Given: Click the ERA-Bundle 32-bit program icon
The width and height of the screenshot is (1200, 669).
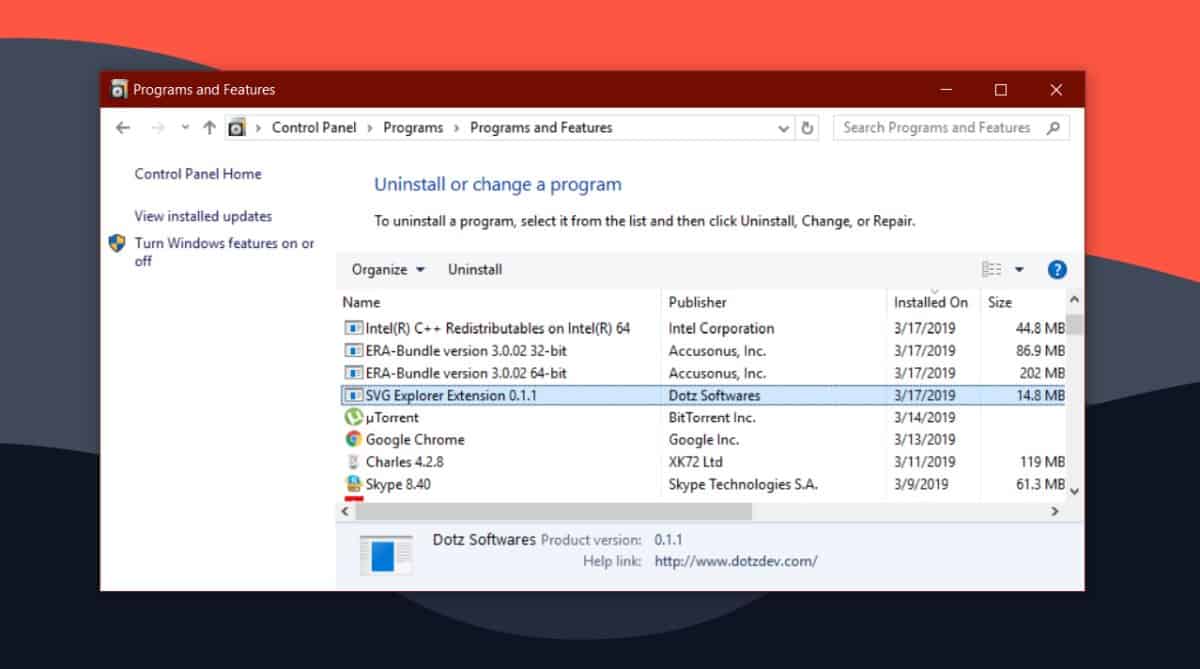Looking at the screenshot, I should click(x=353, y=351).
